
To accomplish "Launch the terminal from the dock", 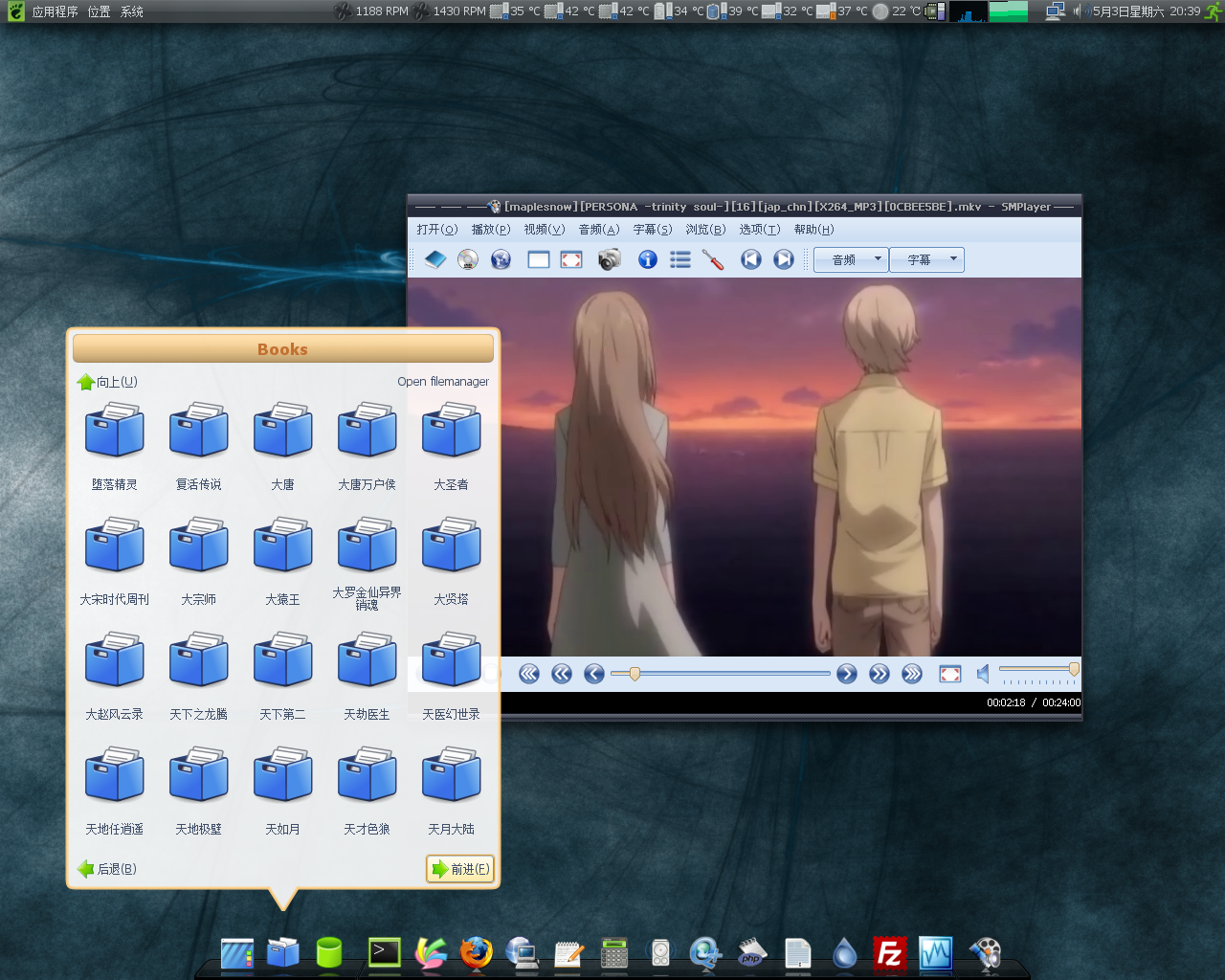I will (384, 952).
